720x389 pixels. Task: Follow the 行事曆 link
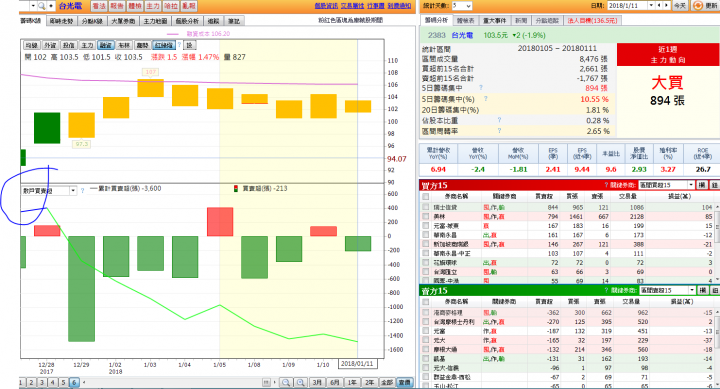point(376,6)
